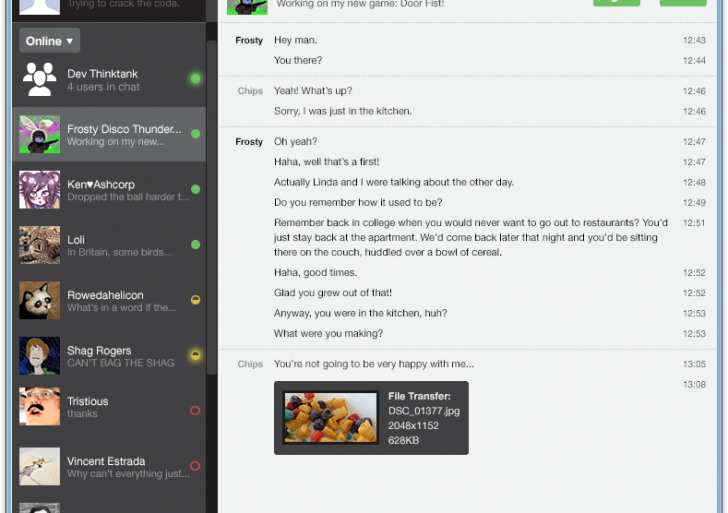Viewport: 728px width, 513px height.
Task: Click message 'What were you making?'
Action: point(328,333)
